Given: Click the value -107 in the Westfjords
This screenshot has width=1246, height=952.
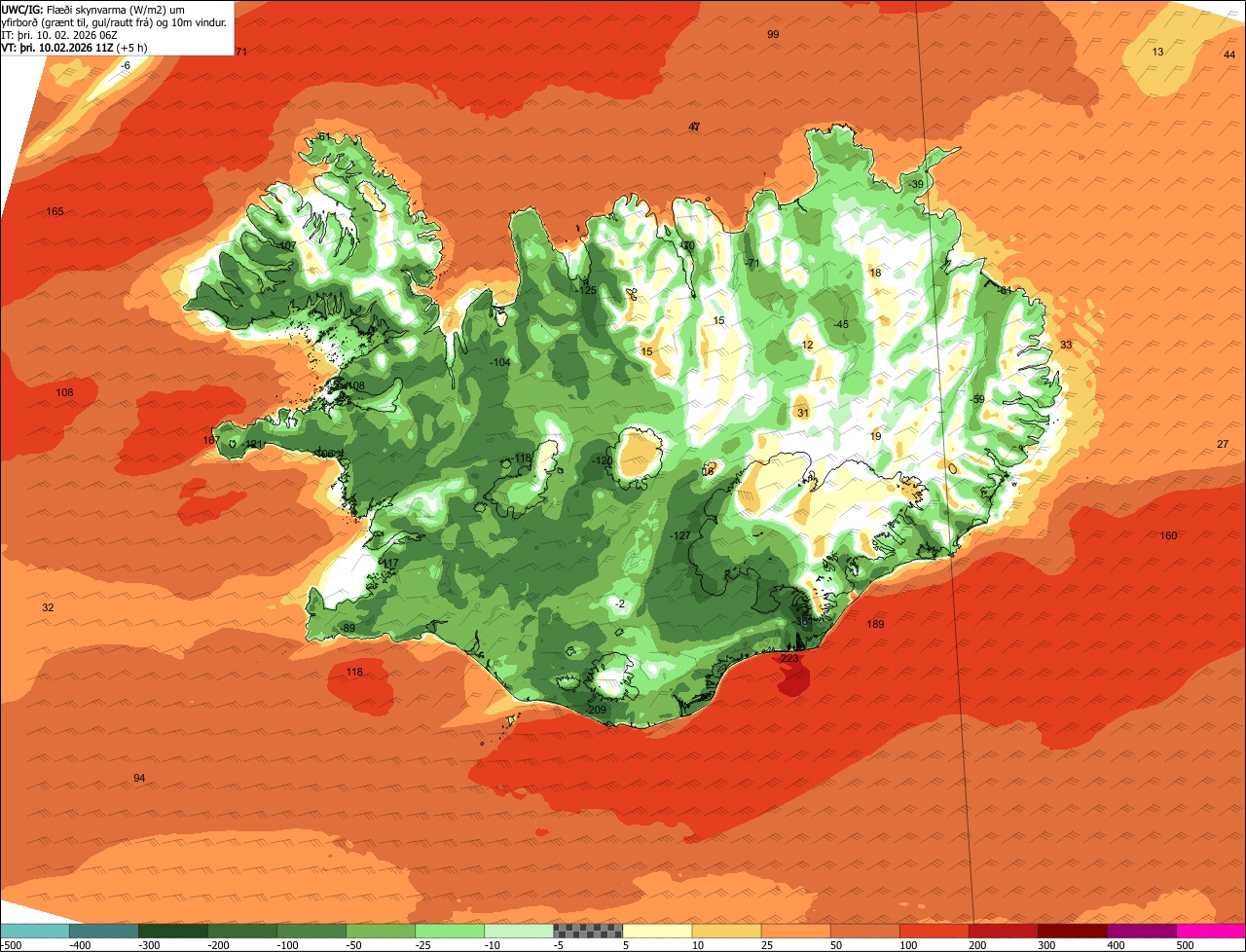Looking at the screenshot, I should (x=285, y=245).
